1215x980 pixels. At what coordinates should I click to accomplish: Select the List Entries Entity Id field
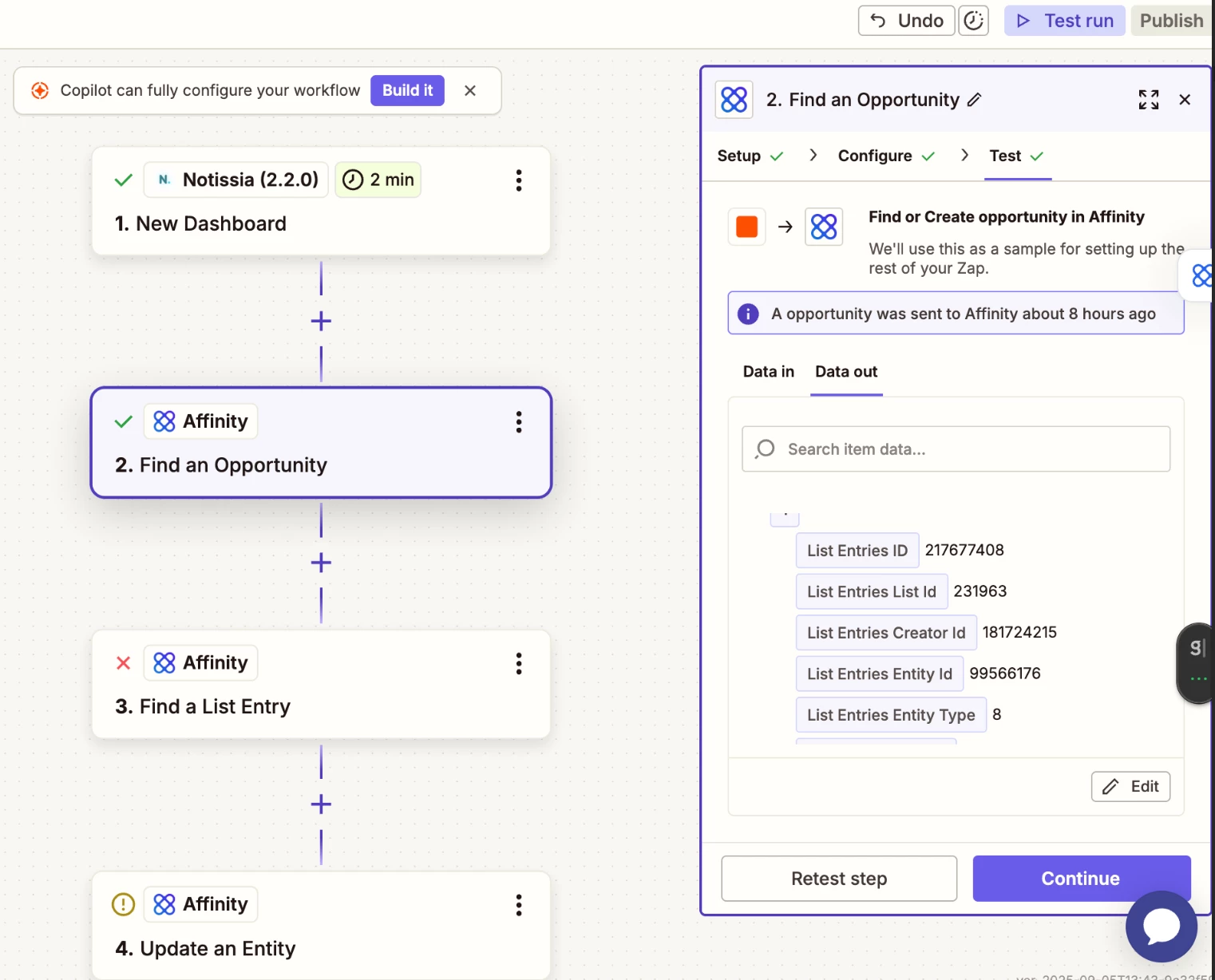(880, 674)
